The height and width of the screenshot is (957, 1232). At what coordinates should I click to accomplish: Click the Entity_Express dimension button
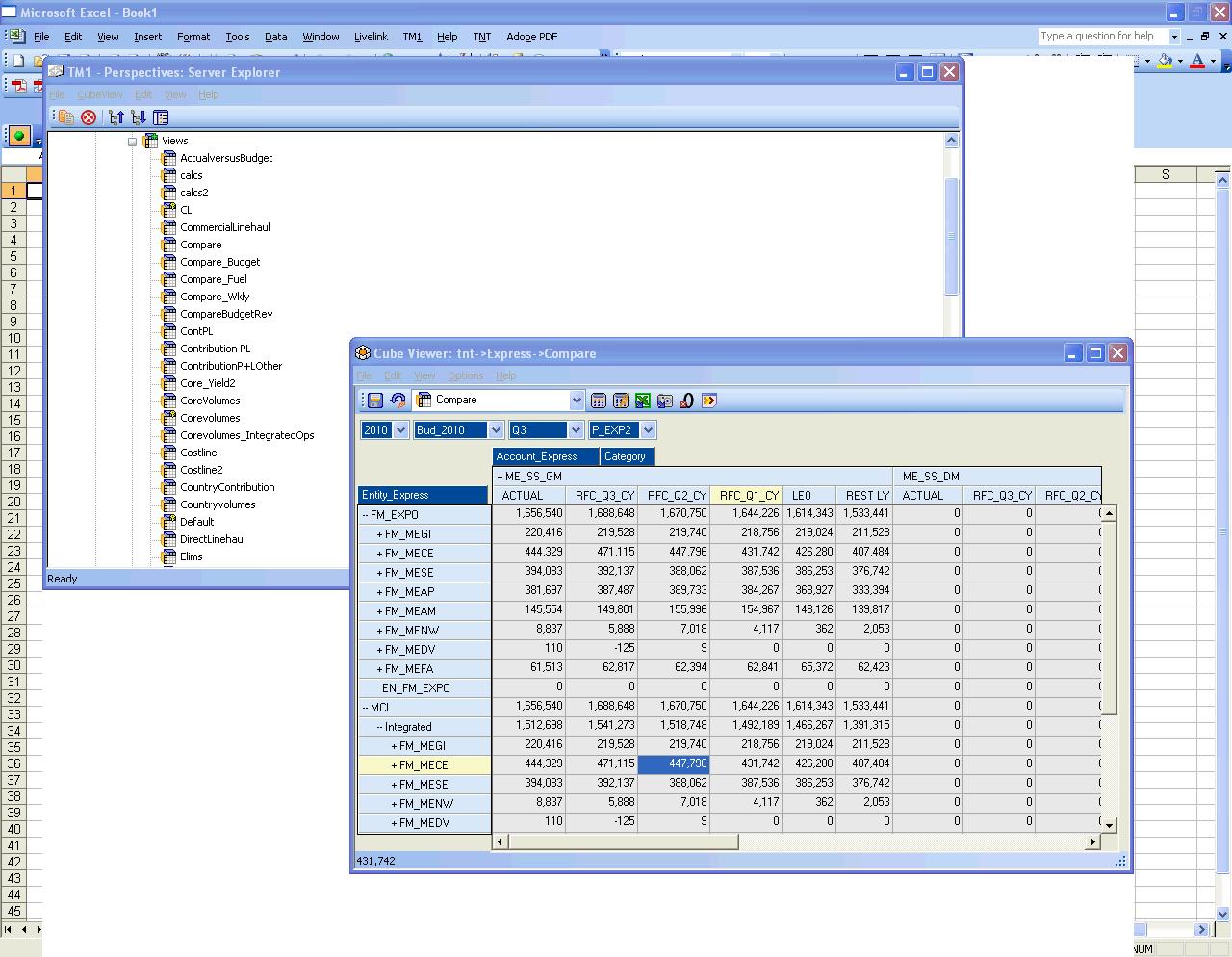pos(423,495)
